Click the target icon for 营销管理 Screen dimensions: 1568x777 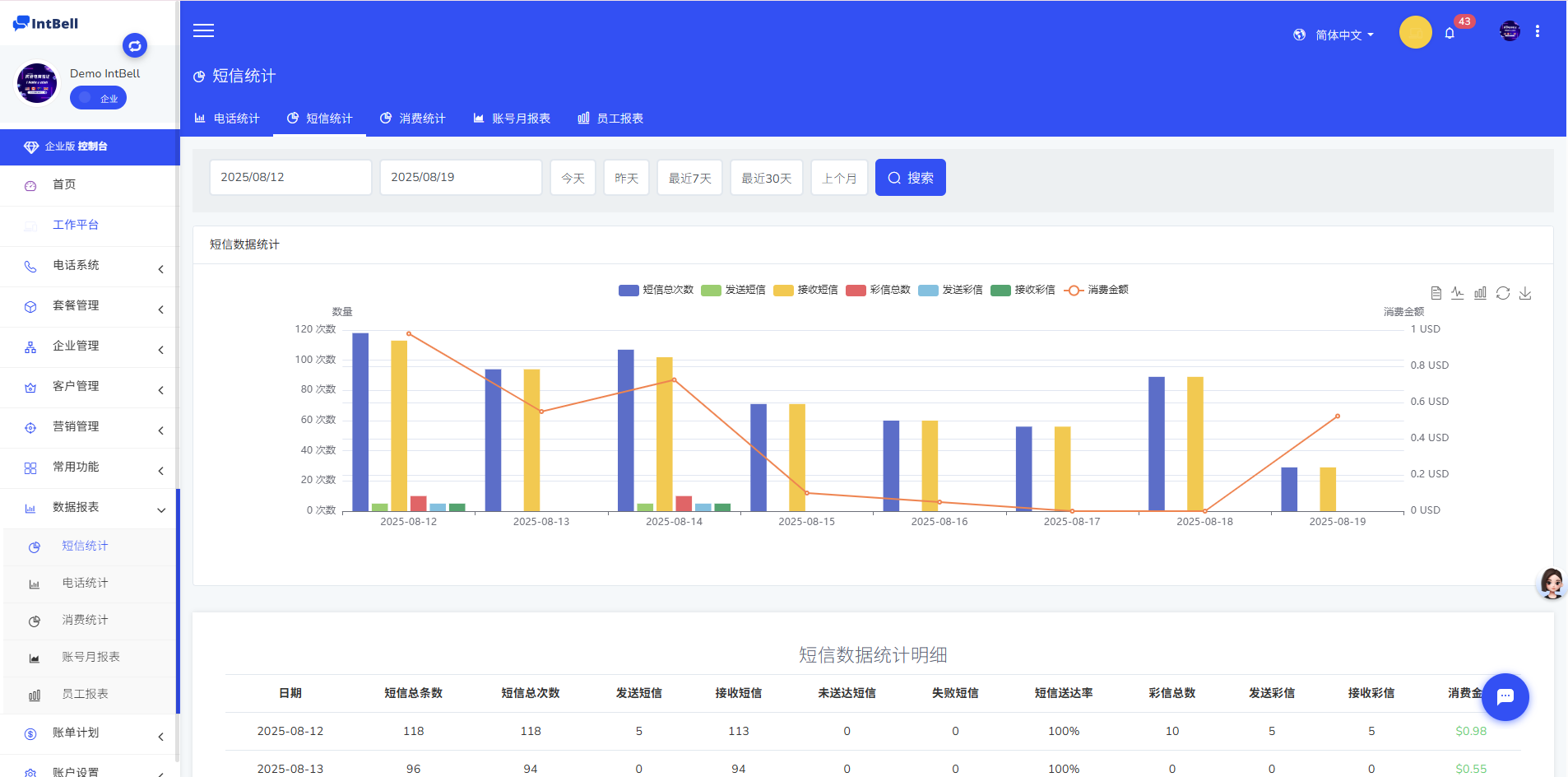pos(30,427)
